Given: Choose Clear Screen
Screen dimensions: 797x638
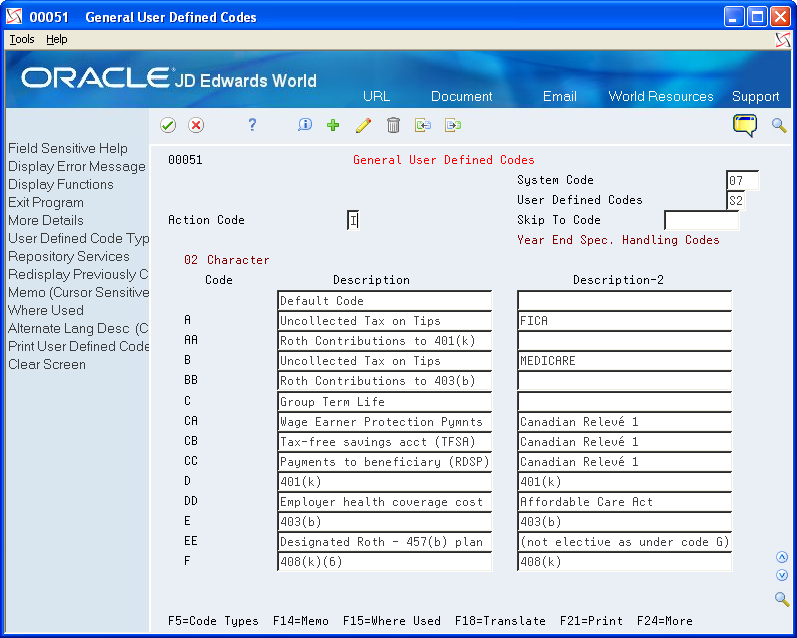Looking at the screenshot, I should click(47, 364).
